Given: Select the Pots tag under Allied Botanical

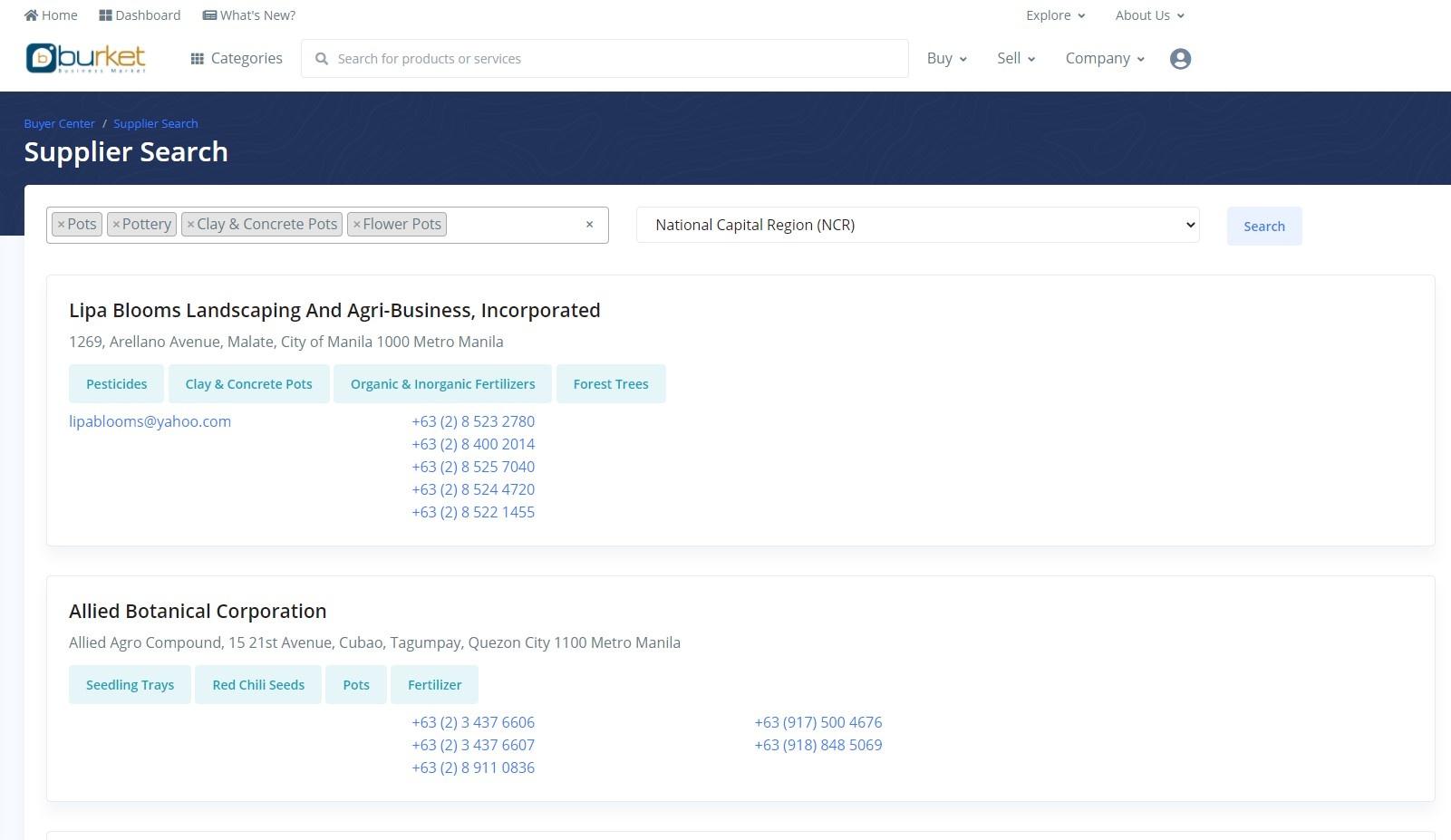Looking at the screenshot, I should click(356, 685).
